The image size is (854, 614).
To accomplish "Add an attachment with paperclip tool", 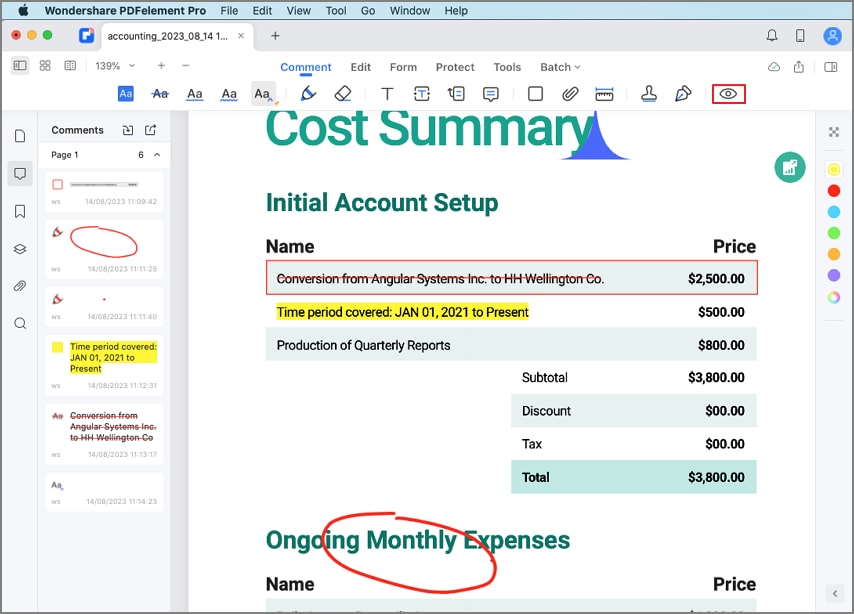I will point(570,94).
